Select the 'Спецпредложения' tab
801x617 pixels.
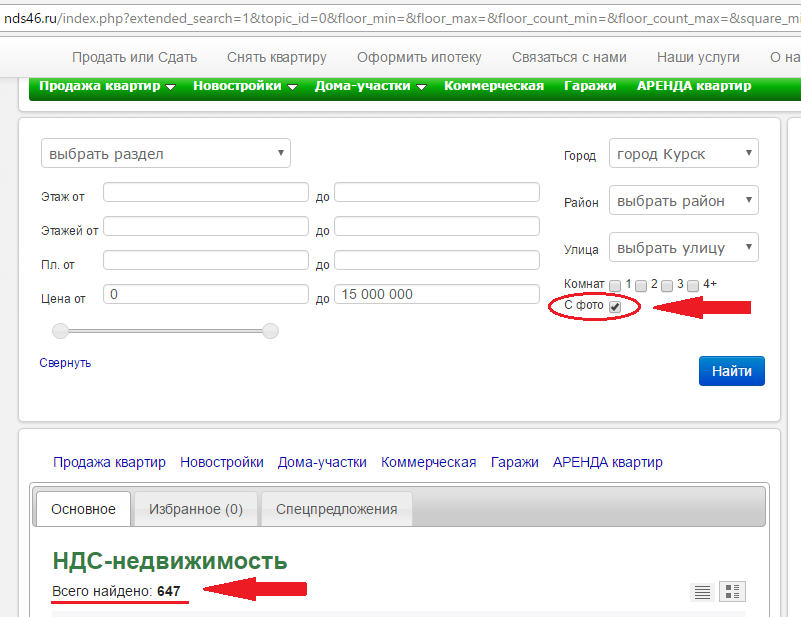(x=337, y=509)
